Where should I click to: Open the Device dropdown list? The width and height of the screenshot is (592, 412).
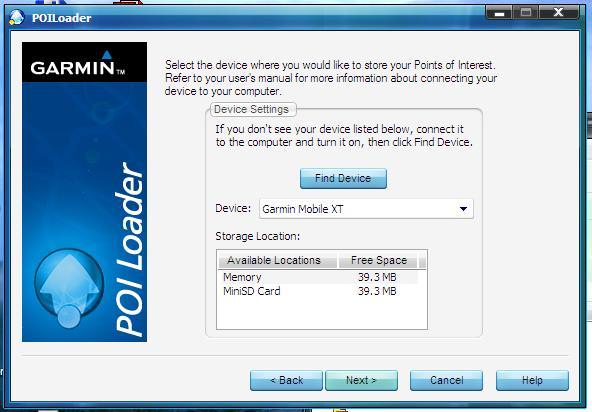point(463,209)
